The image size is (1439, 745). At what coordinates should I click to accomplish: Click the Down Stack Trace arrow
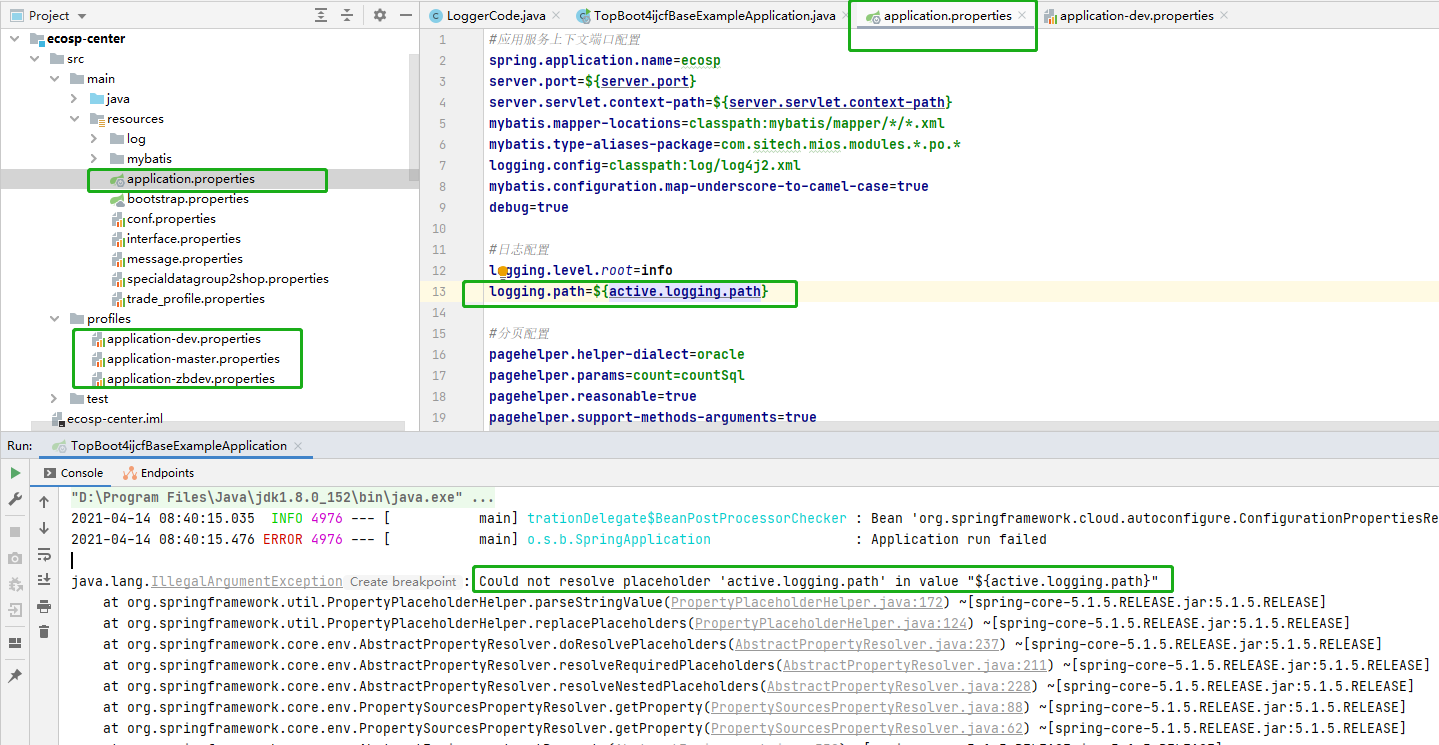point(44,528)
